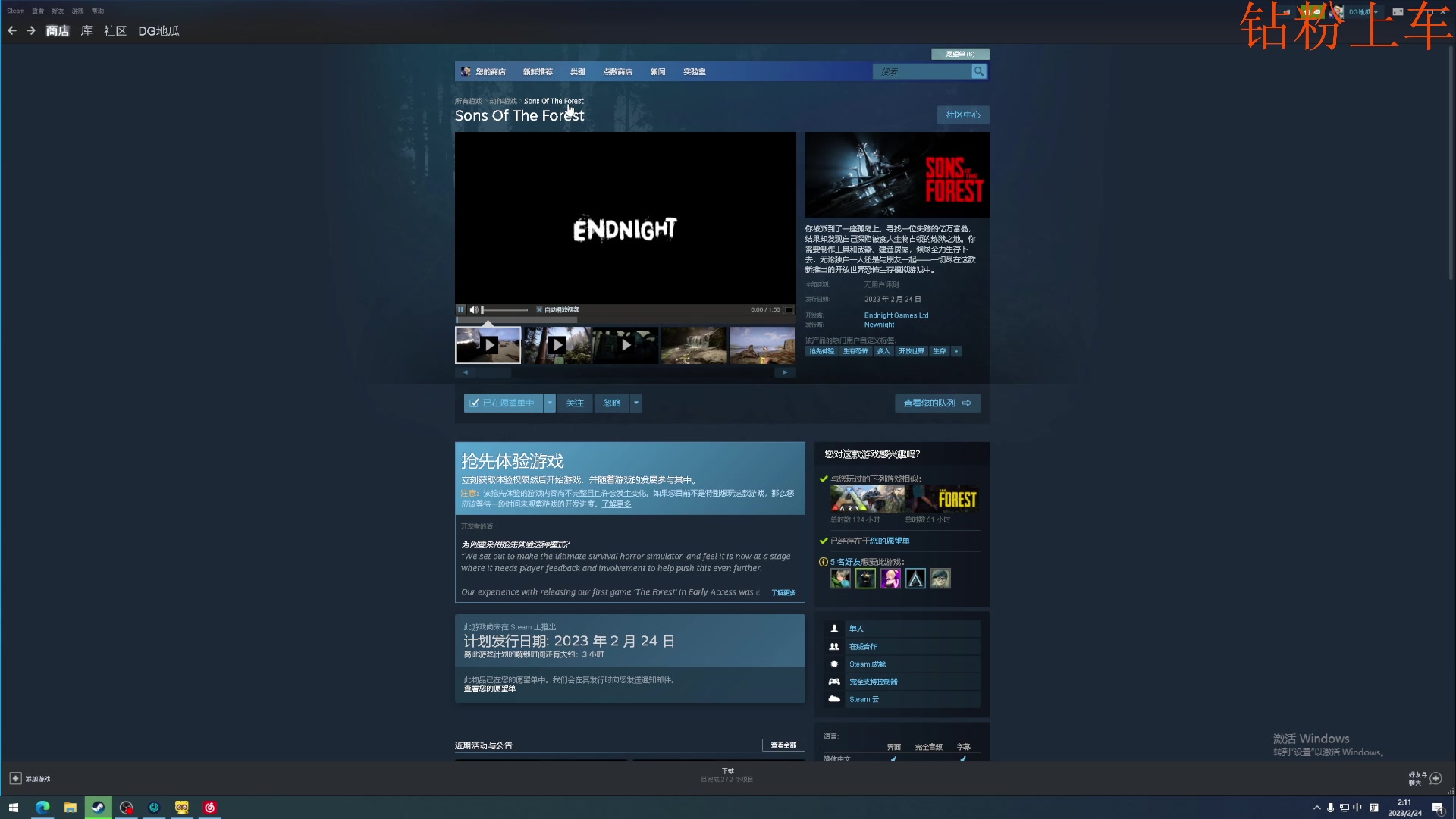
Task: Go back with the left arrow
Action: pyautogui.click(x=12, y=31)
